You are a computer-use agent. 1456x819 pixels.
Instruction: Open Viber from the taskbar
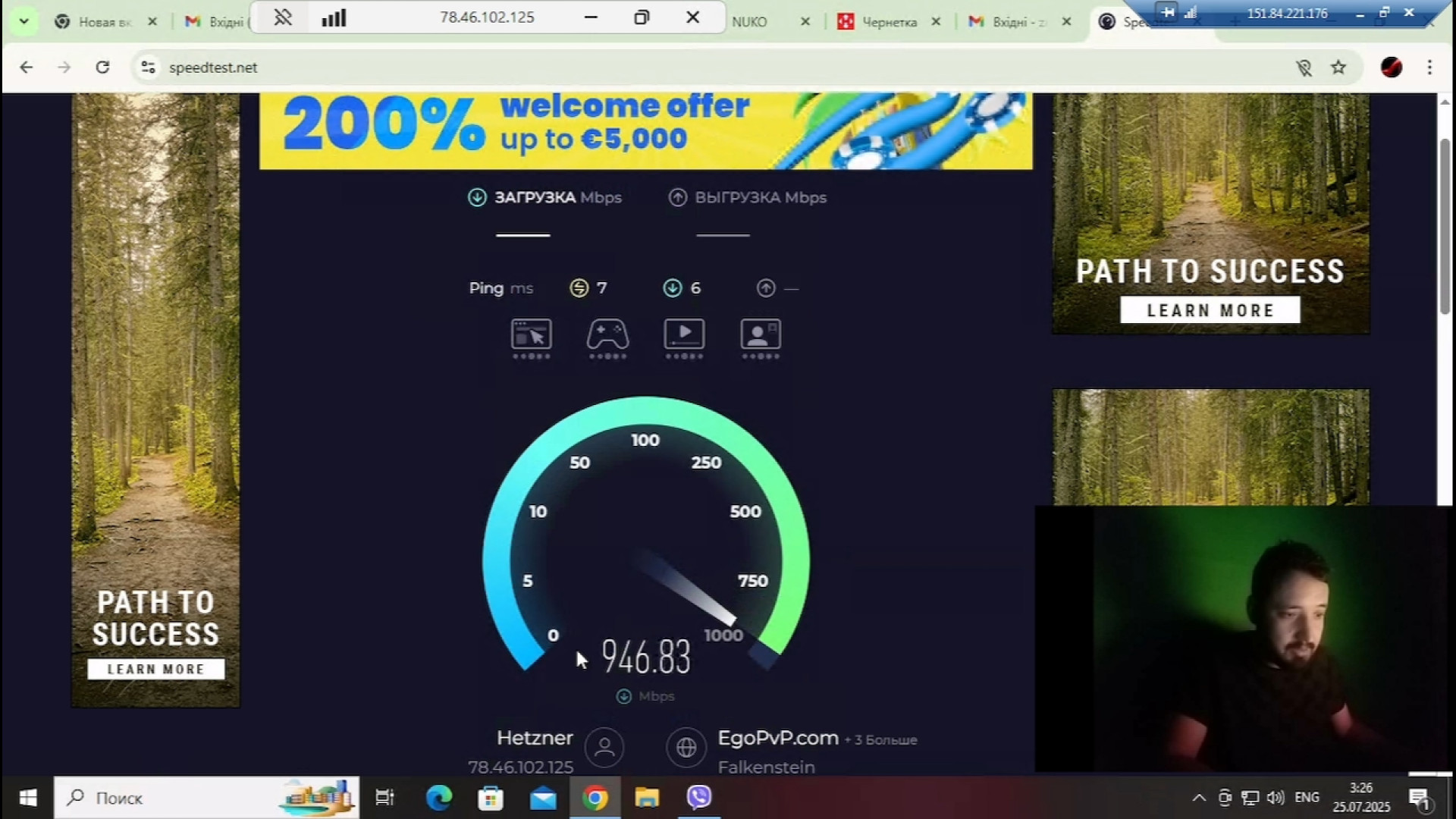tap(698, 797)
